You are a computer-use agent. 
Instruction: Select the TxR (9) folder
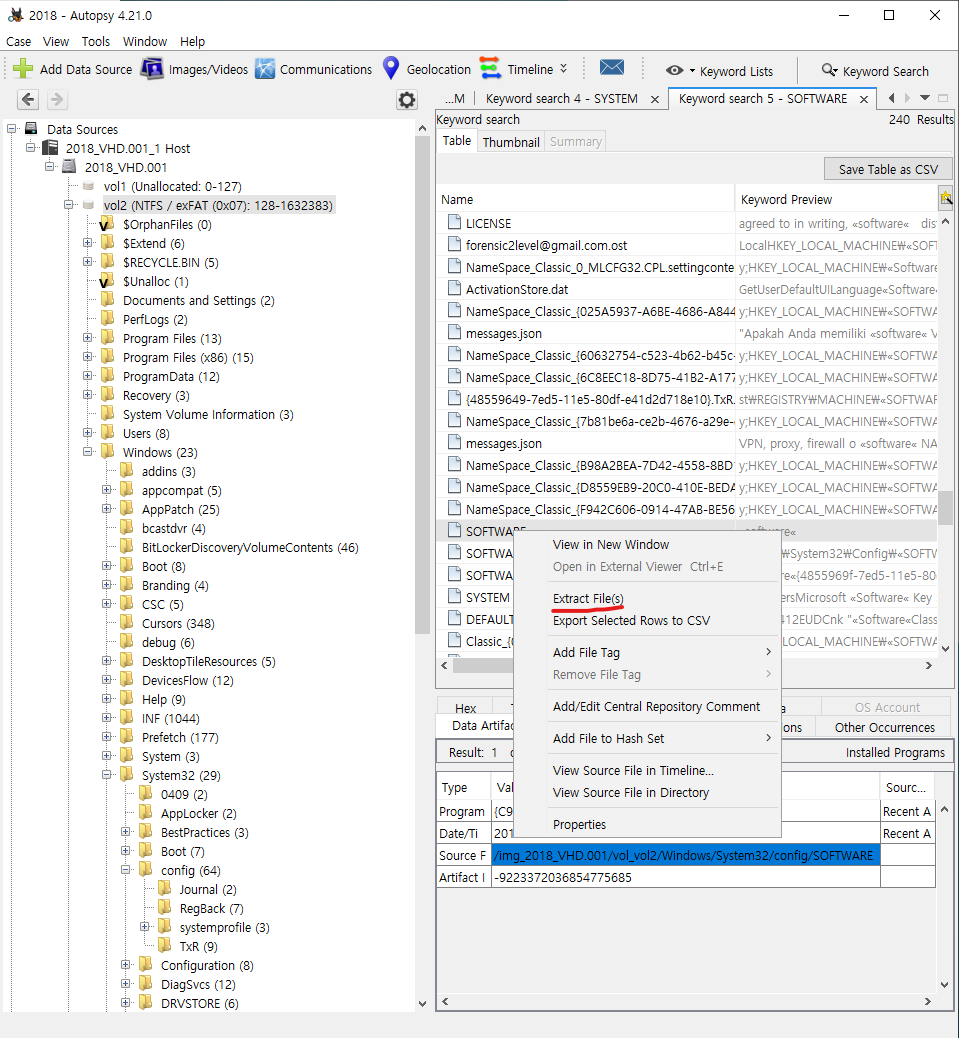click(x=199, y=946)
